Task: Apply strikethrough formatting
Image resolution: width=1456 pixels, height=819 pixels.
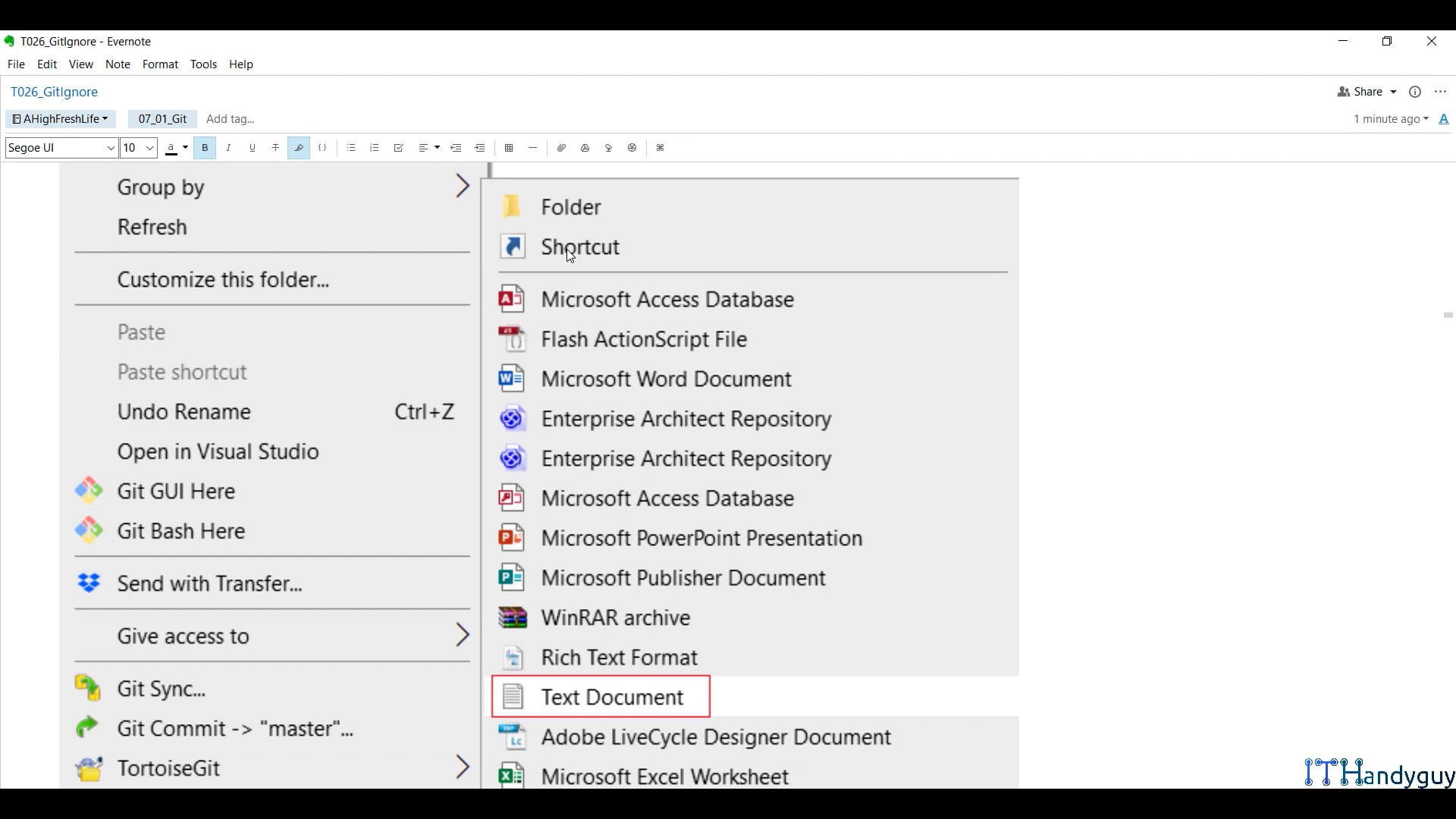Action: click(276, 148)
